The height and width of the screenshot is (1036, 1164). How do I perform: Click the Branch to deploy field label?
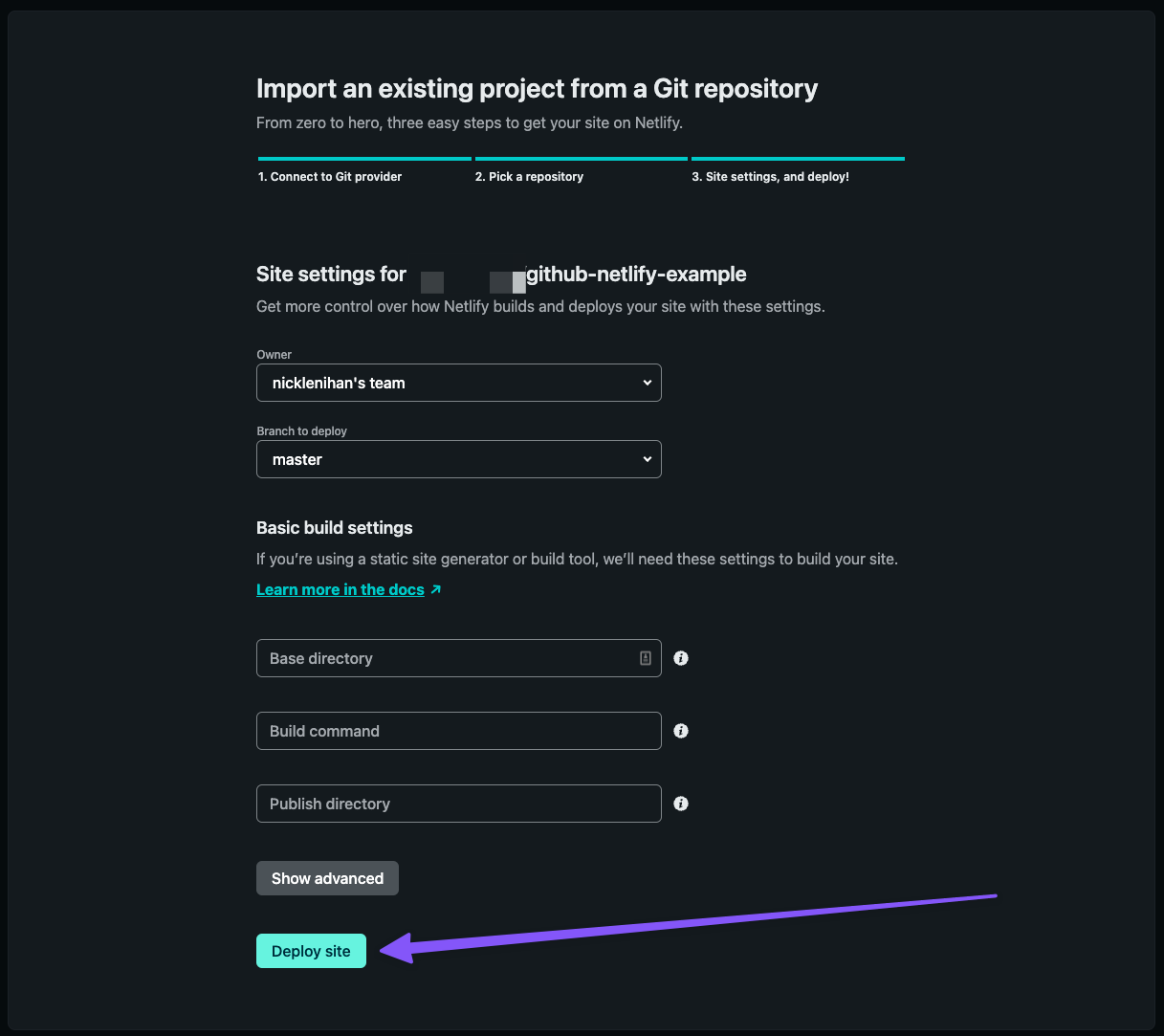[x=301, y=431]
